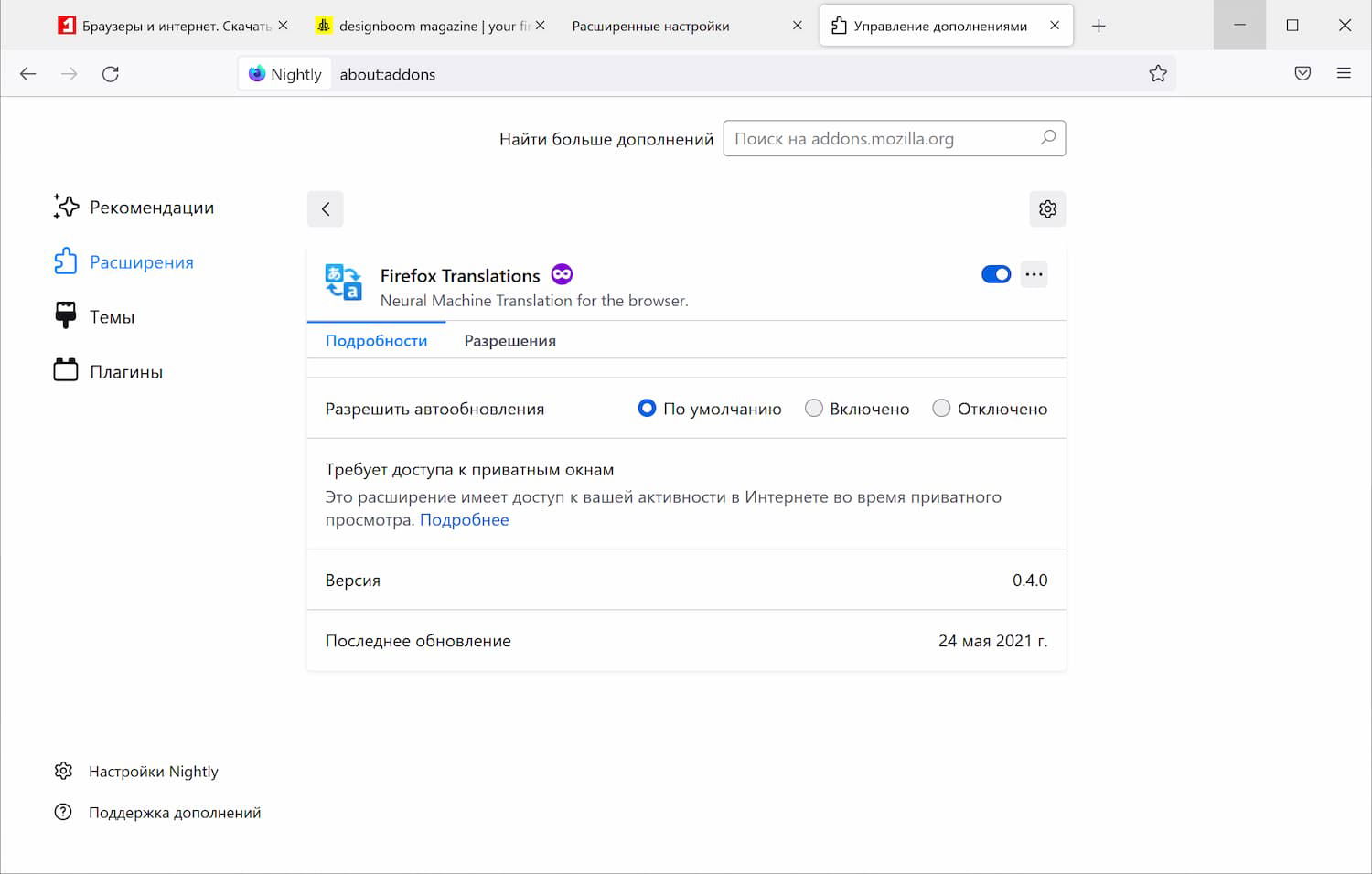Click the Поддержка дополнений help icon
The height and width of the screenshot is (874, 1372).
[62, 812]
